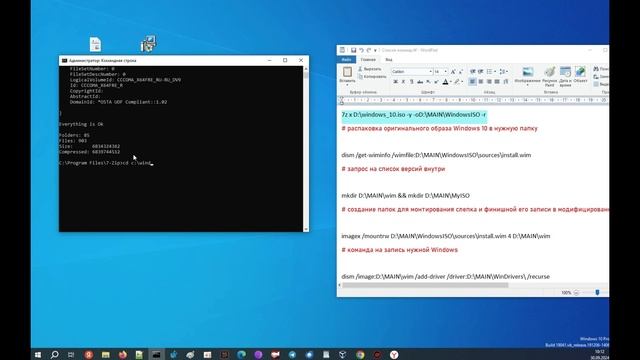Click the grow font size icon

coord(453,71)
